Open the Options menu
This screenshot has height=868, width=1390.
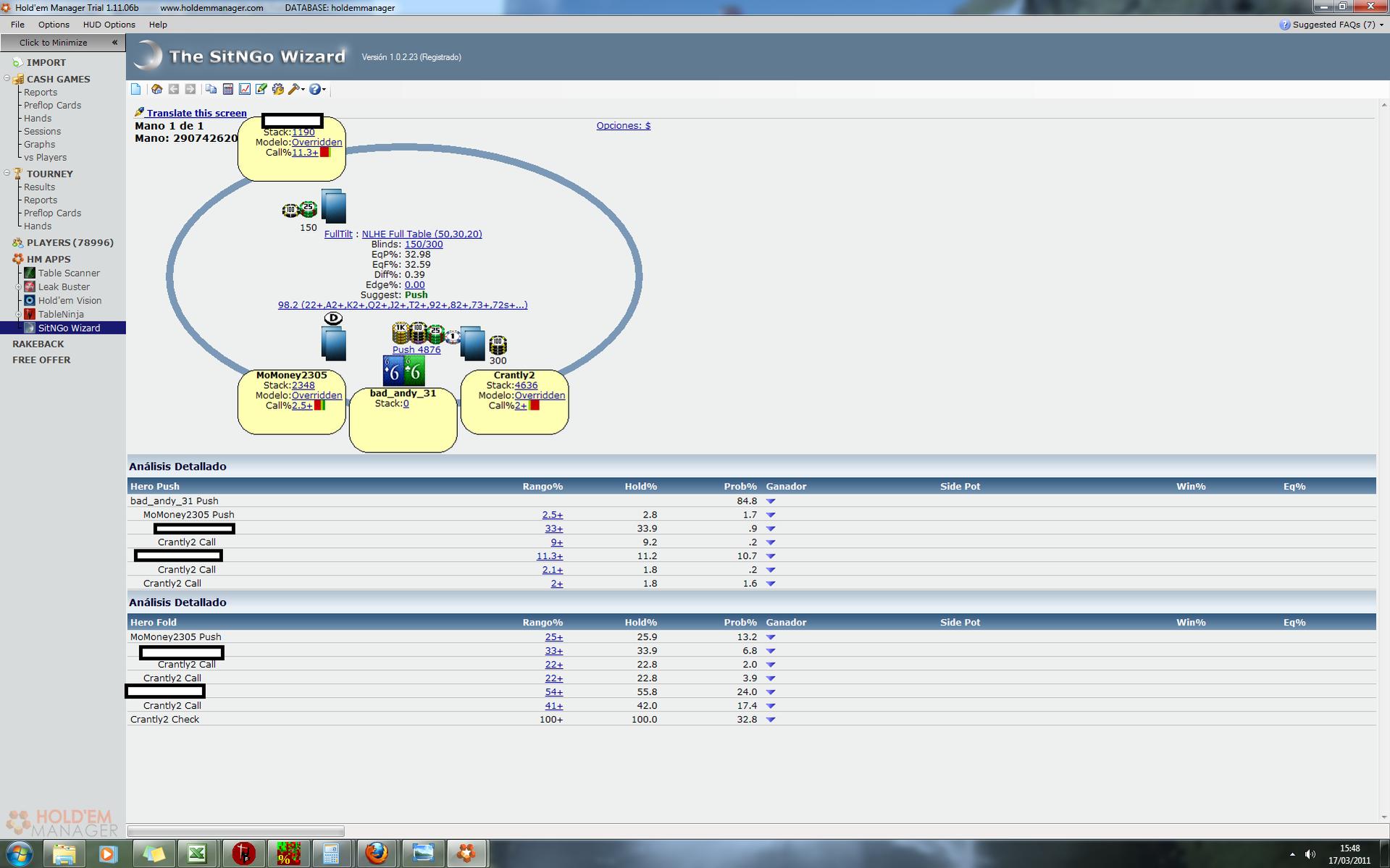[x=54, y=25]
